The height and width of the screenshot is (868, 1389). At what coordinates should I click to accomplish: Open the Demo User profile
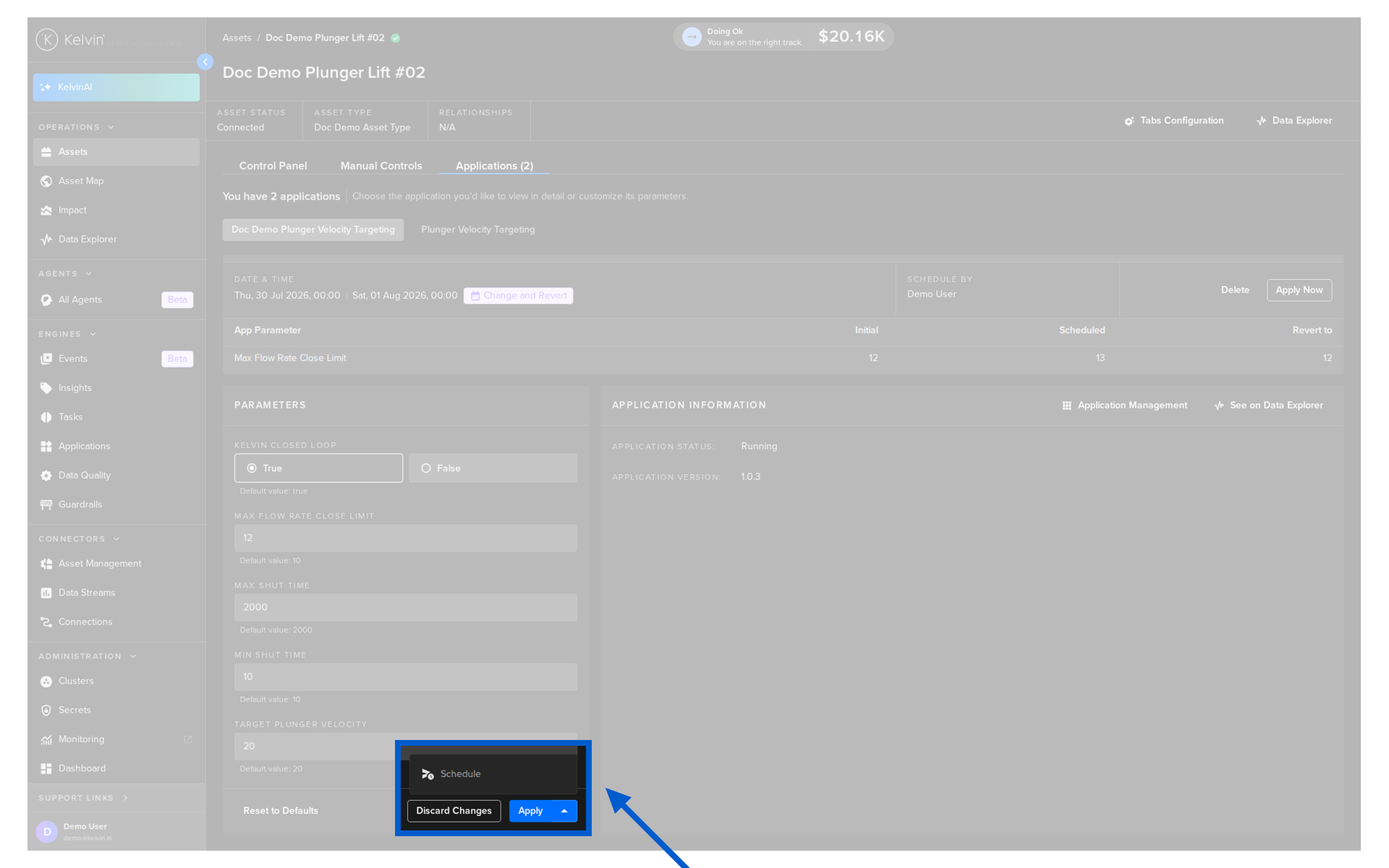pos(116,832)
